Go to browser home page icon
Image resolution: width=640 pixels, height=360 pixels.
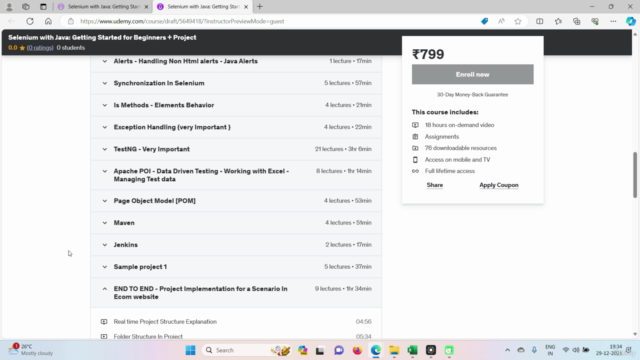coord(48,21)
